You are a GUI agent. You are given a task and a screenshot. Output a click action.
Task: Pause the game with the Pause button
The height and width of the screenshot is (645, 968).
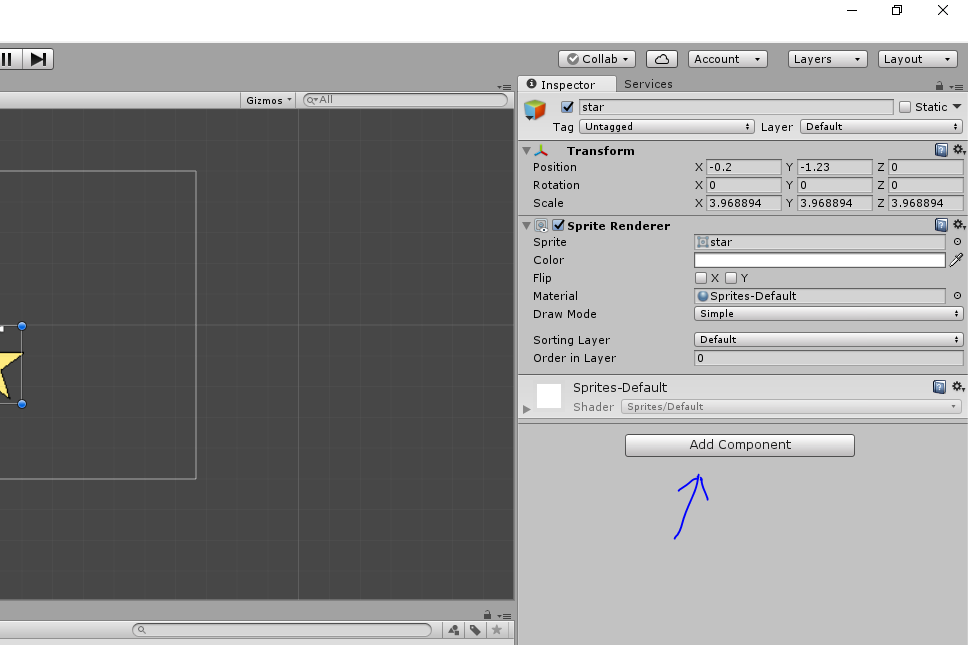(7, 59)
